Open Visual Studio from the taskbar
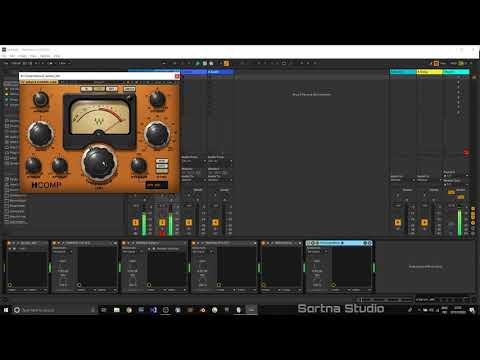The height and width of the screenshot is (360, 480). [153, 310]
